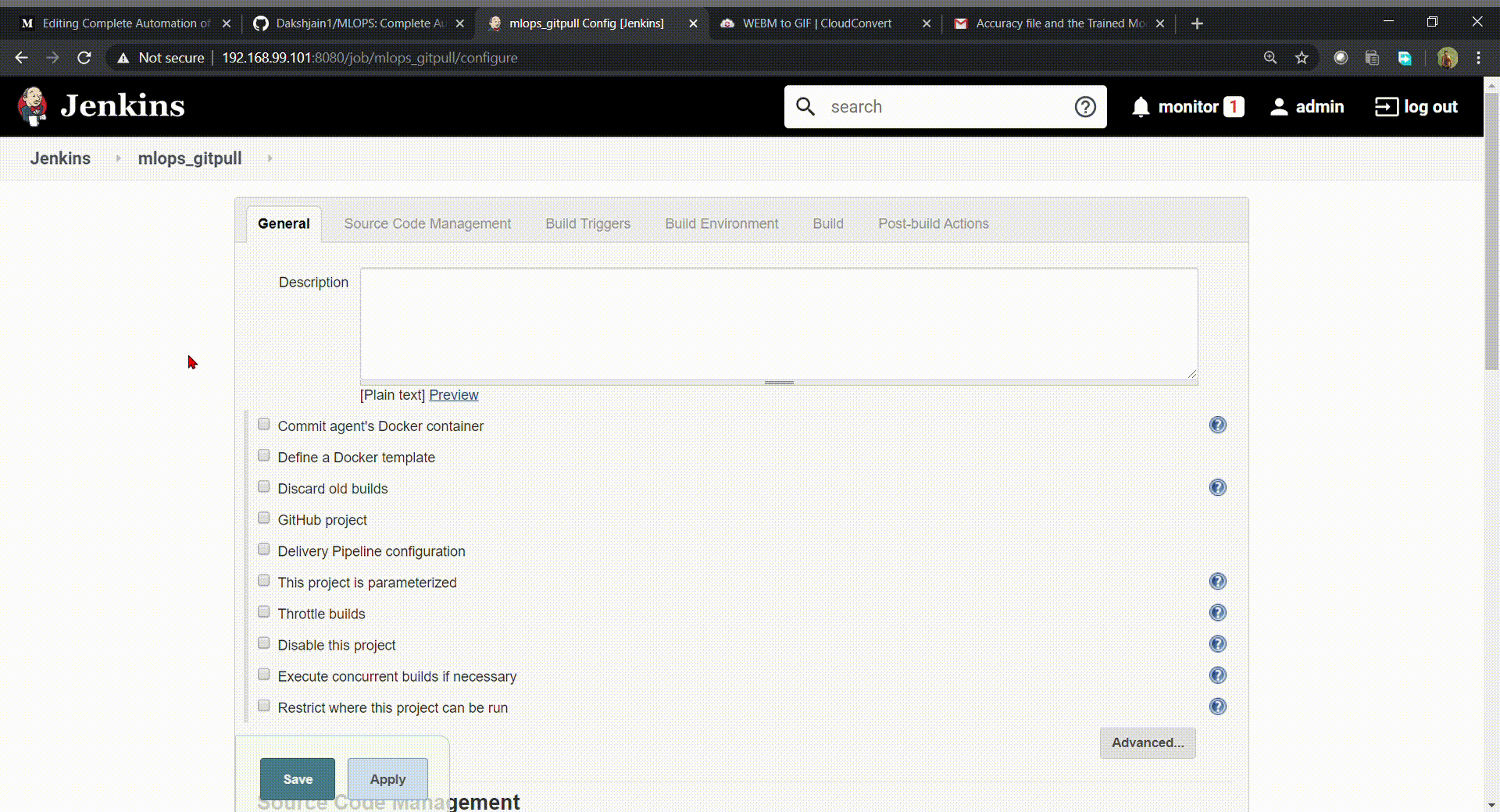The image size is (1500, 812).
Task: Switch to Editing Complete Automation browser tab
Action: pos(125,23)
